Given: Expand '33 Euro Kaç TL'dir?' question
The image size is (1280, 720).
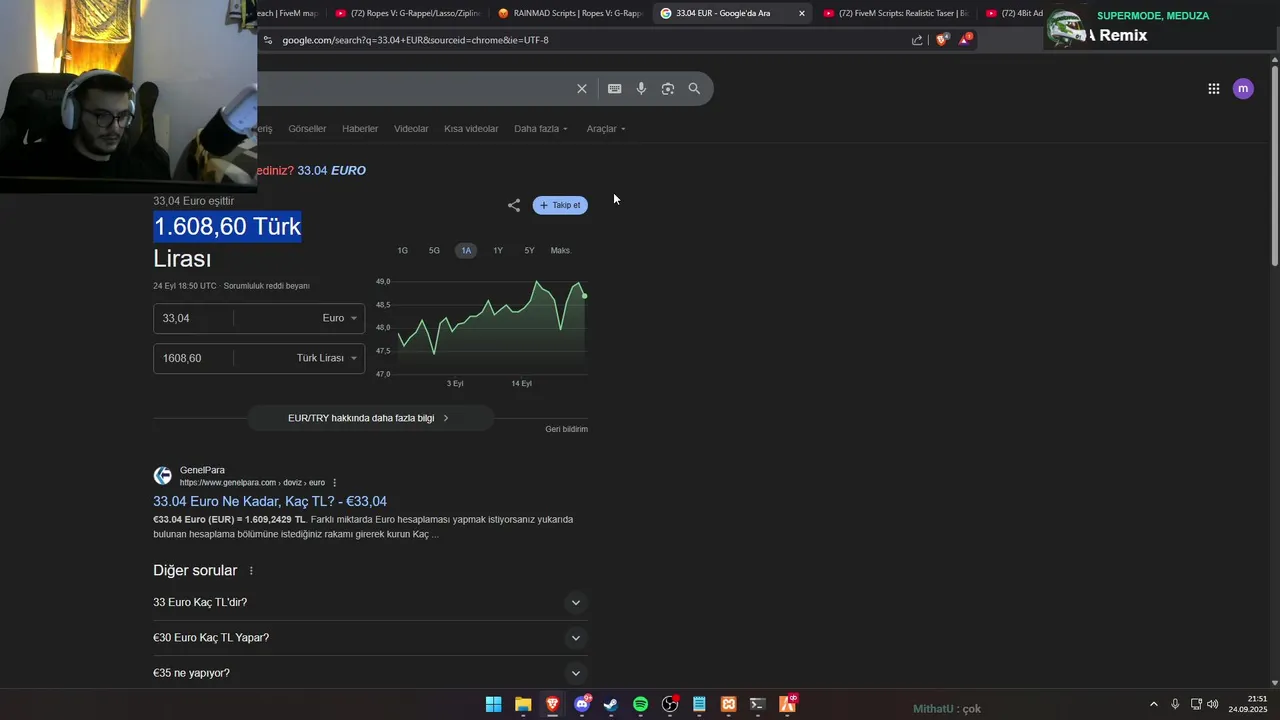Looking at the screenshot, I should (x=370, y=603).
